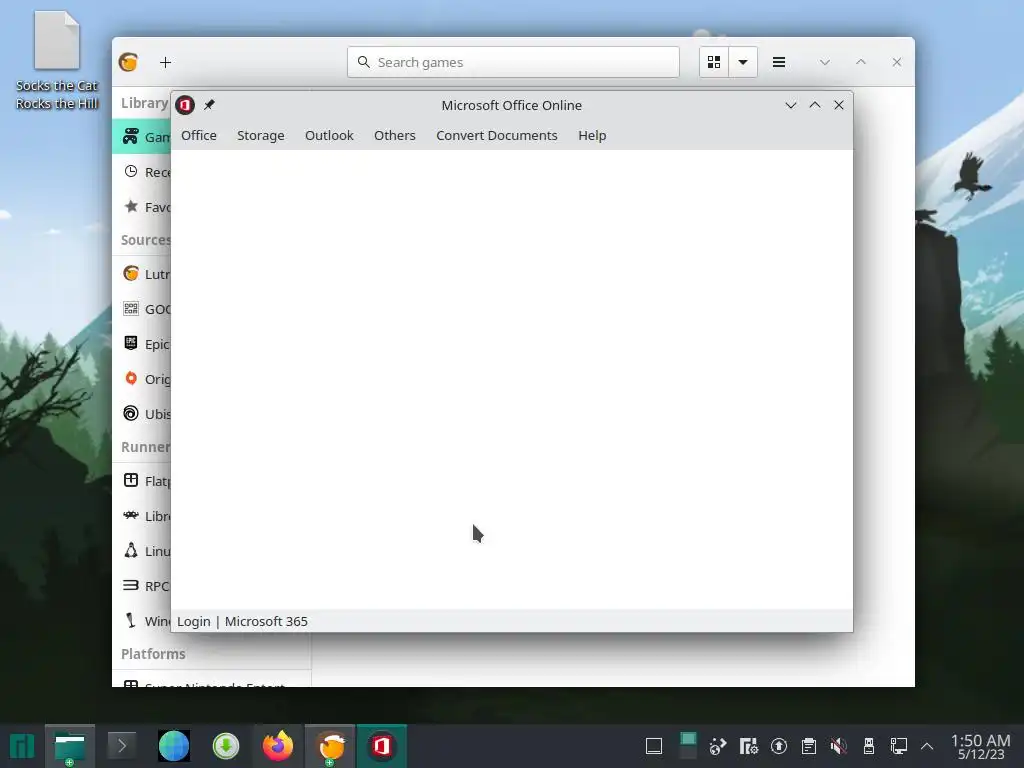This screenshot has width=1024, height=768.
Task: Select the Libretro runner icon
Action: [x=131, y=515]
